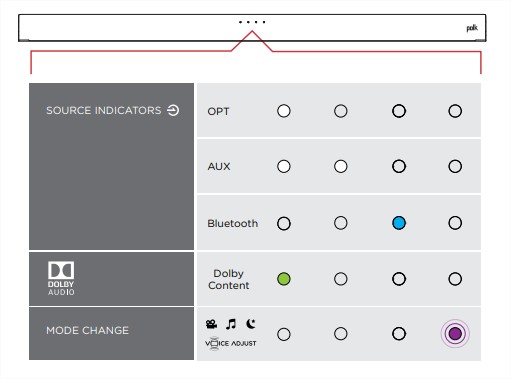Click the Dolby Content label
The width and height of the screenshot is (511, 379).
(x=229, y=279)
